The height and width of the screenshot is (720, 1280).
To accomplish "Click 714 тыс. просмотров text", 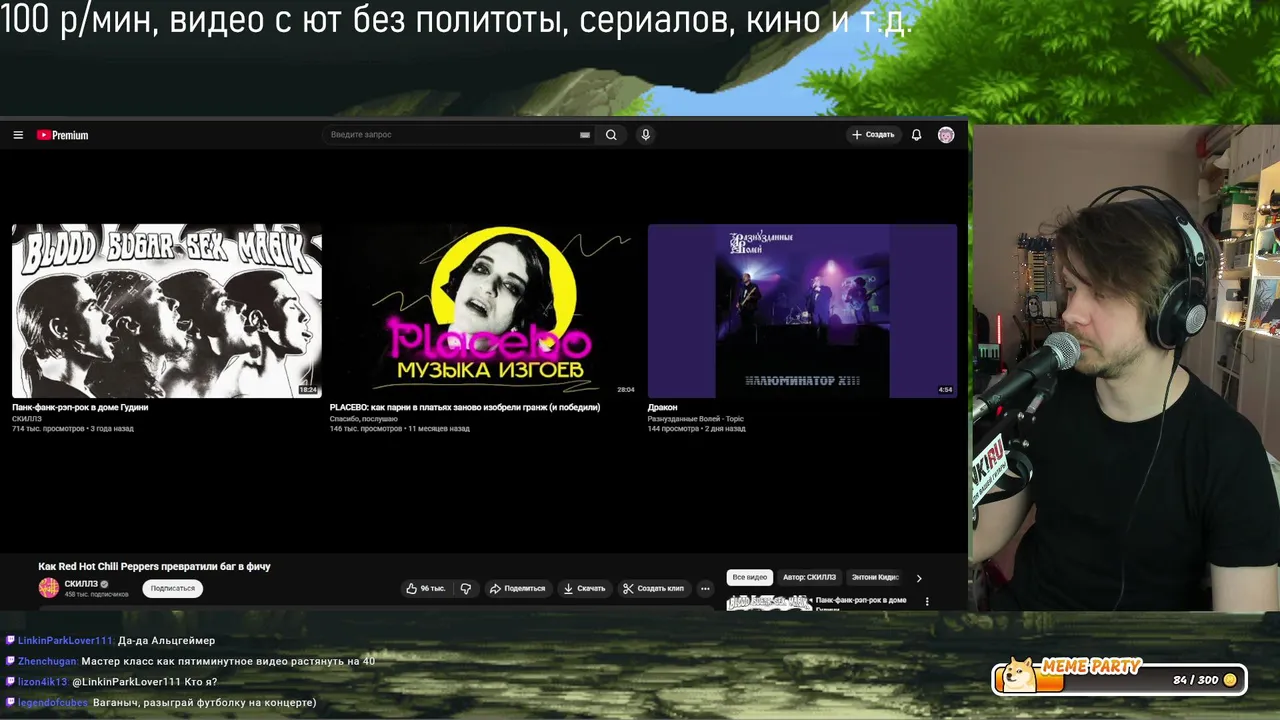I will (49, 429).
